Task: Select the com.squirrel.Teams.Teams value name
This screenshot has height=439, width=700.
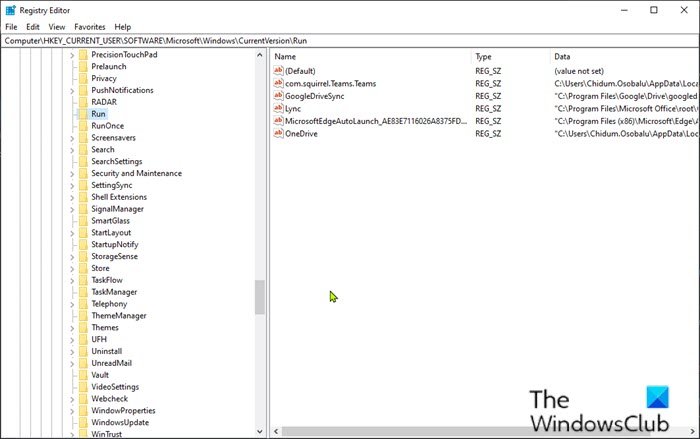Action: pos(330,84)
